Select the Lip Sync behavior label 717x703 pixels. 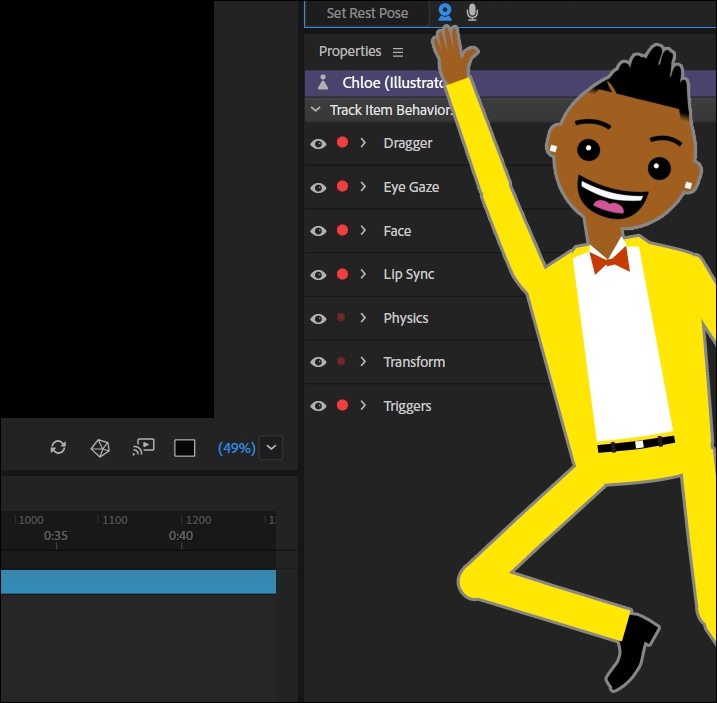(x=409, y=274)
